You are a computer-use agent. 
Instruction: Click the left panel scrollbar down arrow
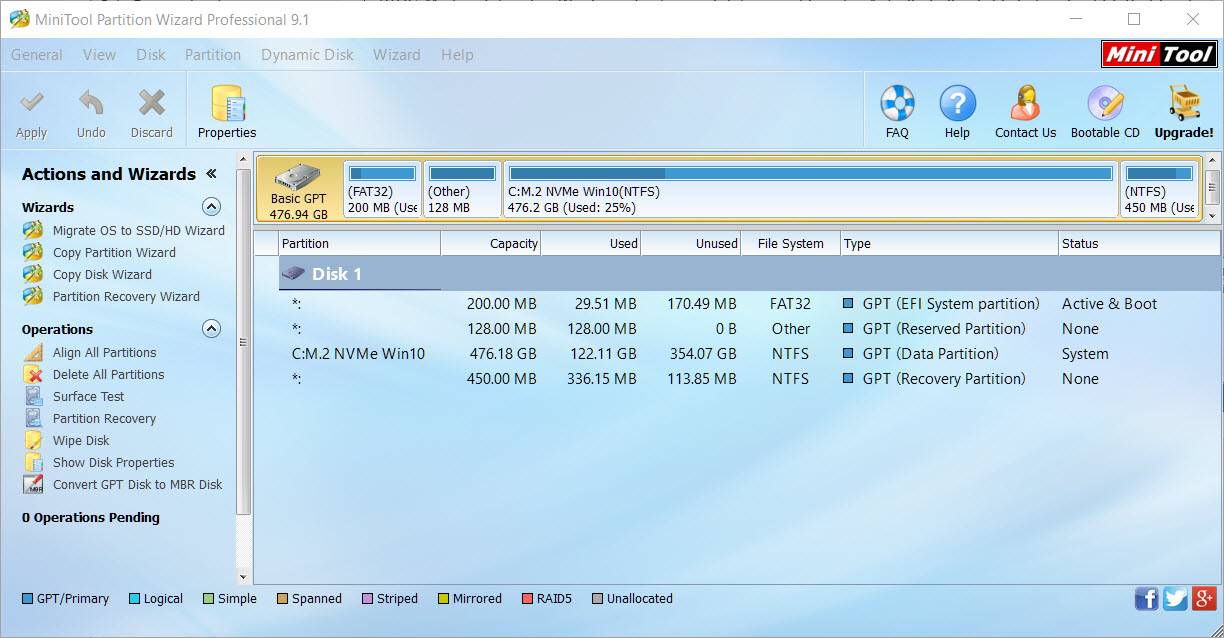243,577
